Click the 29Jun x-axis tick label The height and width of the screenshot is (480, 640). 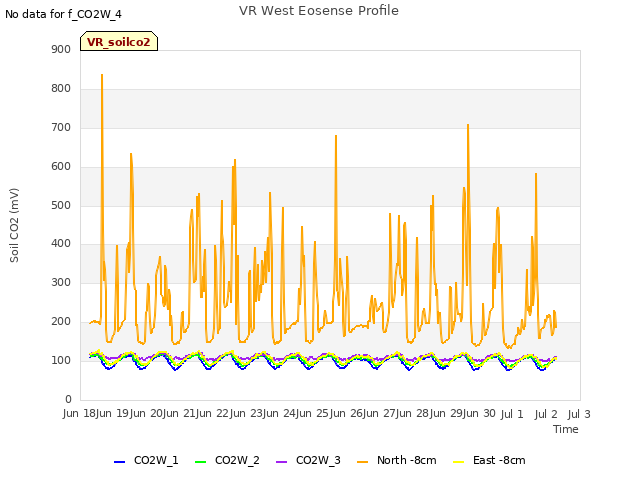pos(464,413)
